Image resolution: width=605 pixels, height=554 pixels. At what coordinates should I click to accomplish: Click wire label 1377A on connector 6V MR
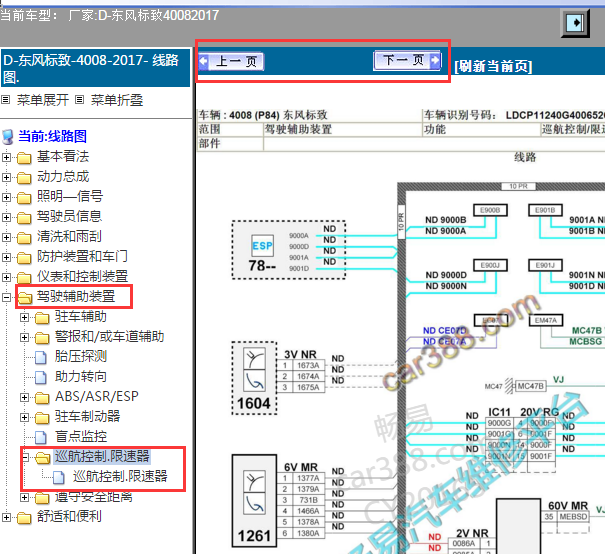(308, 478)
